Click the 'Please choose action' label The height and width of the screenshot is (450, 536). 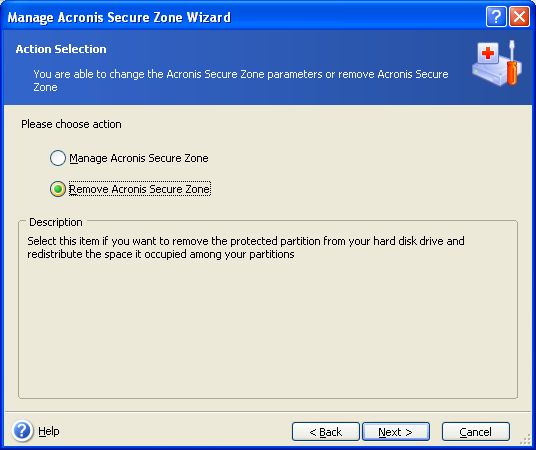(71, 124)
